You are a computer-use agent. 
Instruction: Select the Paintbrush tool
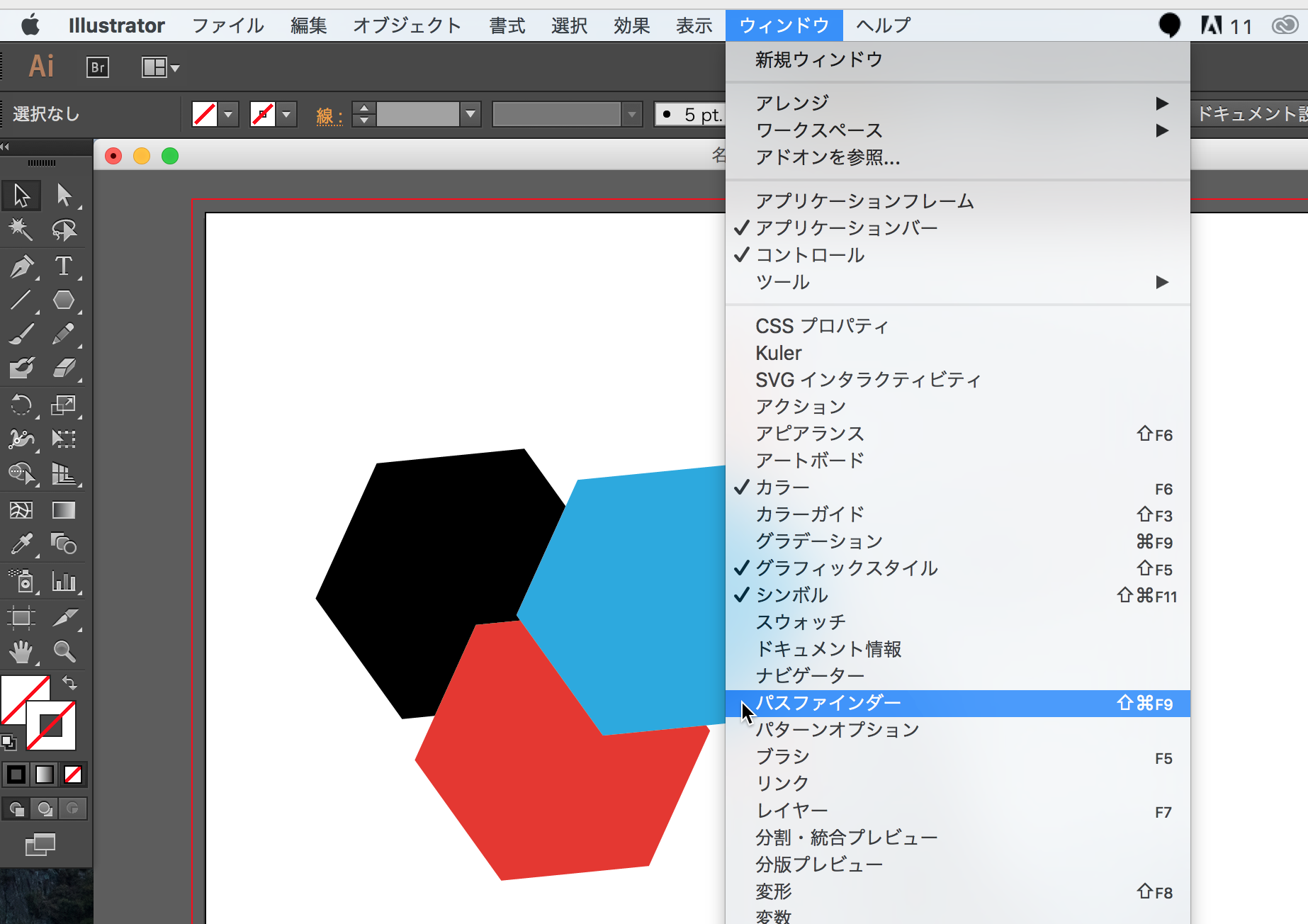pyautogui.click(x=21, y=334)
